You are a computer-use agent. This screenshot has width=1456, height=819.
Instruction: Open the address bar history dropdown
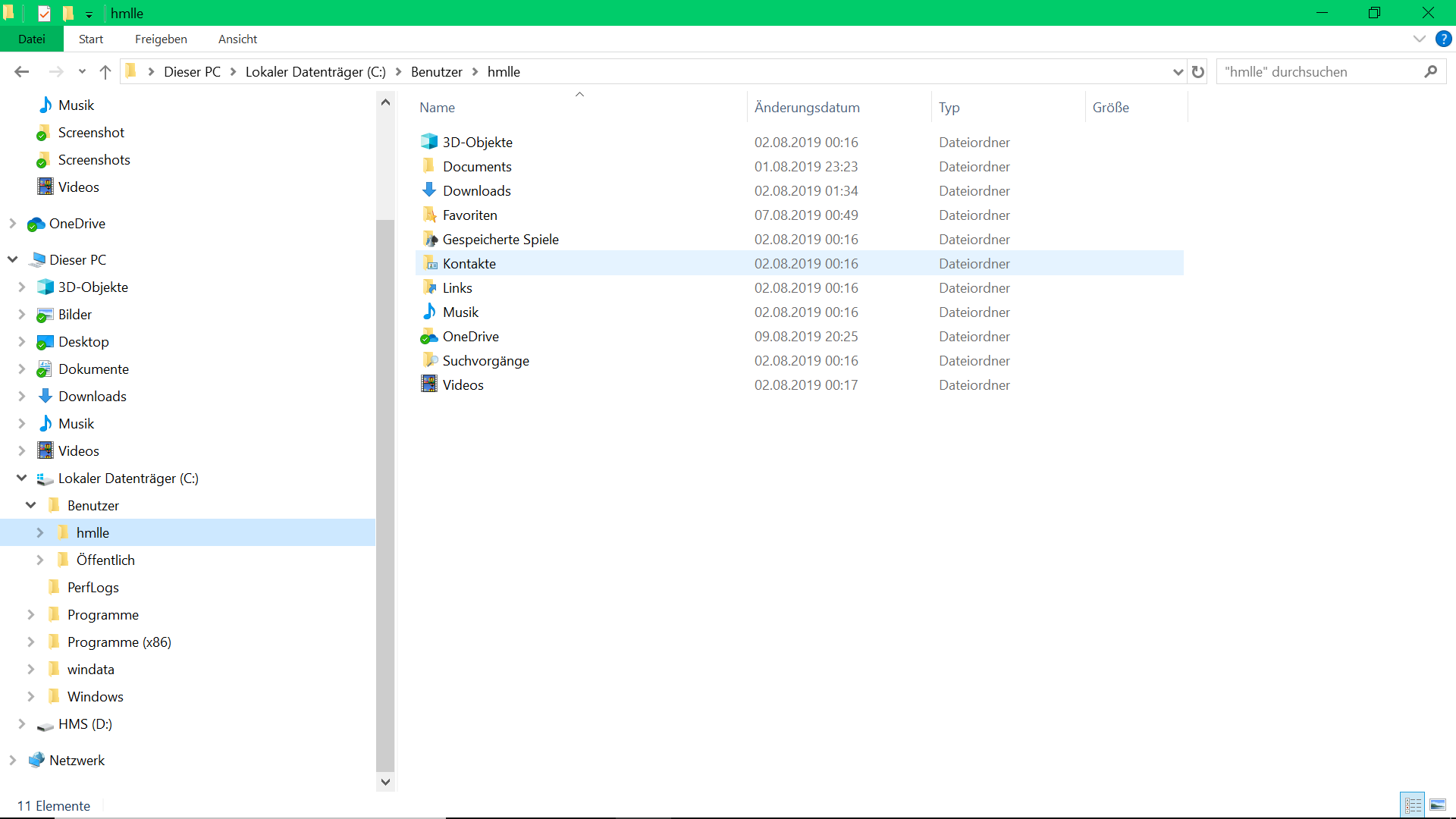pos(1178,72)
